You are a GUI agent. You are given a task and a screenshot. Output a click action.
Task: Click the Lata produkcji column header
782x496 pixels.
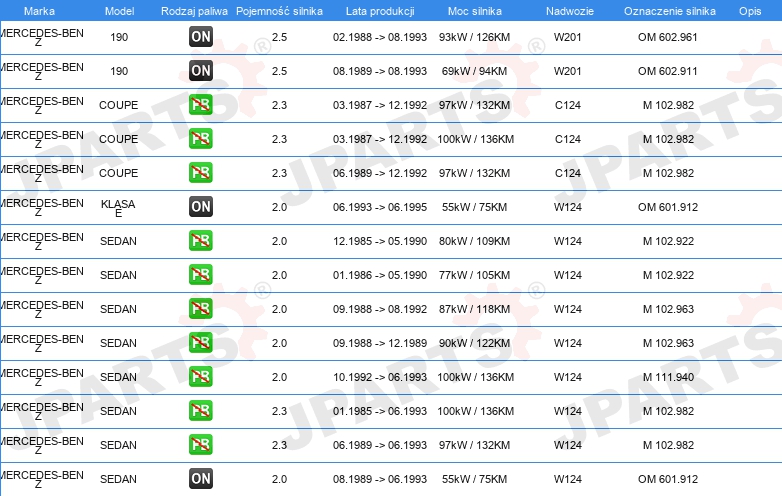[380, 11]
